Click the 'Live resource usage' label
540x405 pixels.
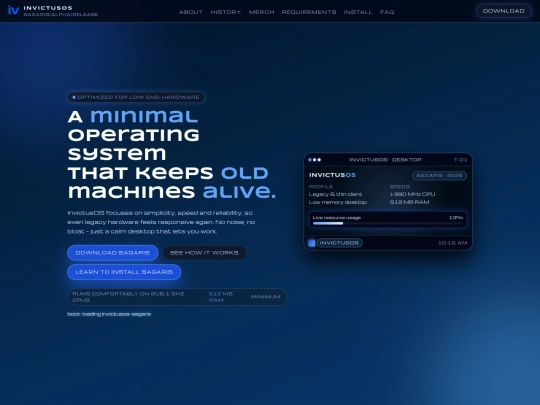pyautogui.click(x=337, y=218)
